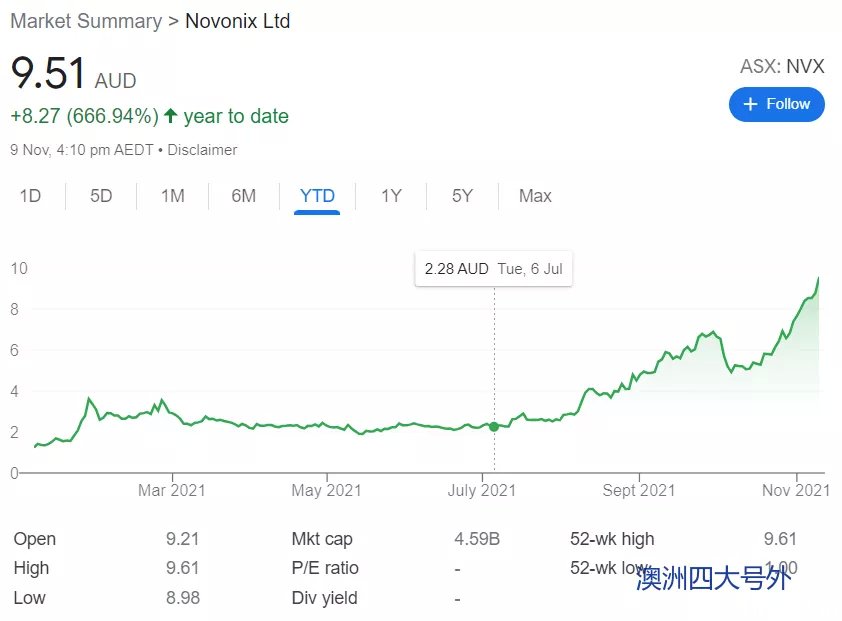Screen dimensions: 842x621
Task: Open the Market Summary breadcrumb
Action: [x=86, y=21]
